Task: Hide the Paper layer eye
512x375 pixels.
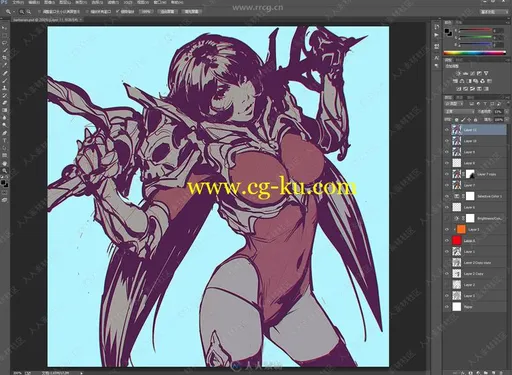Action: pos(447,307)
